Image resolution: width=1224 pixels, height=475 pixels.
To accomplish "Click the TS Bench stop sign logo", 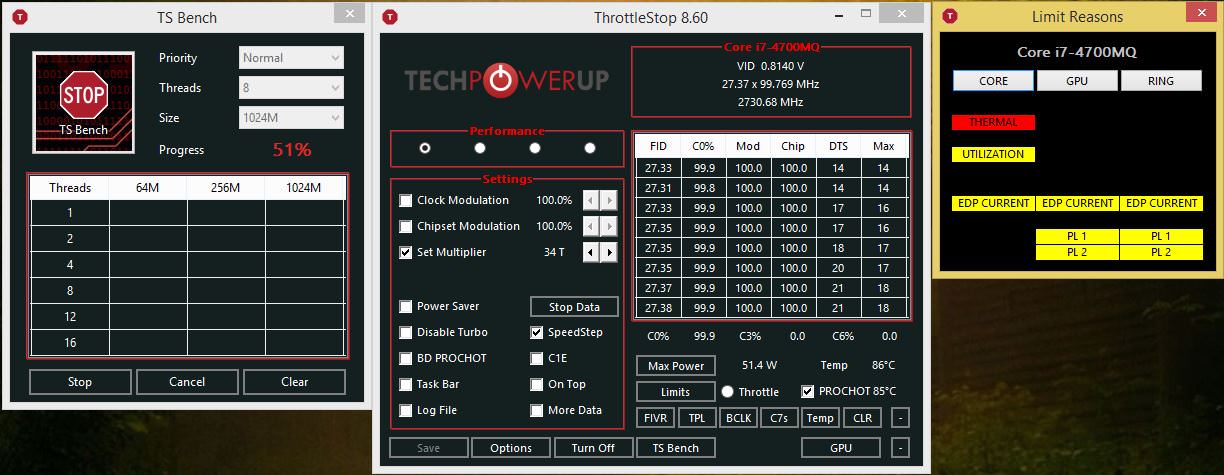I will coord(84,101).
